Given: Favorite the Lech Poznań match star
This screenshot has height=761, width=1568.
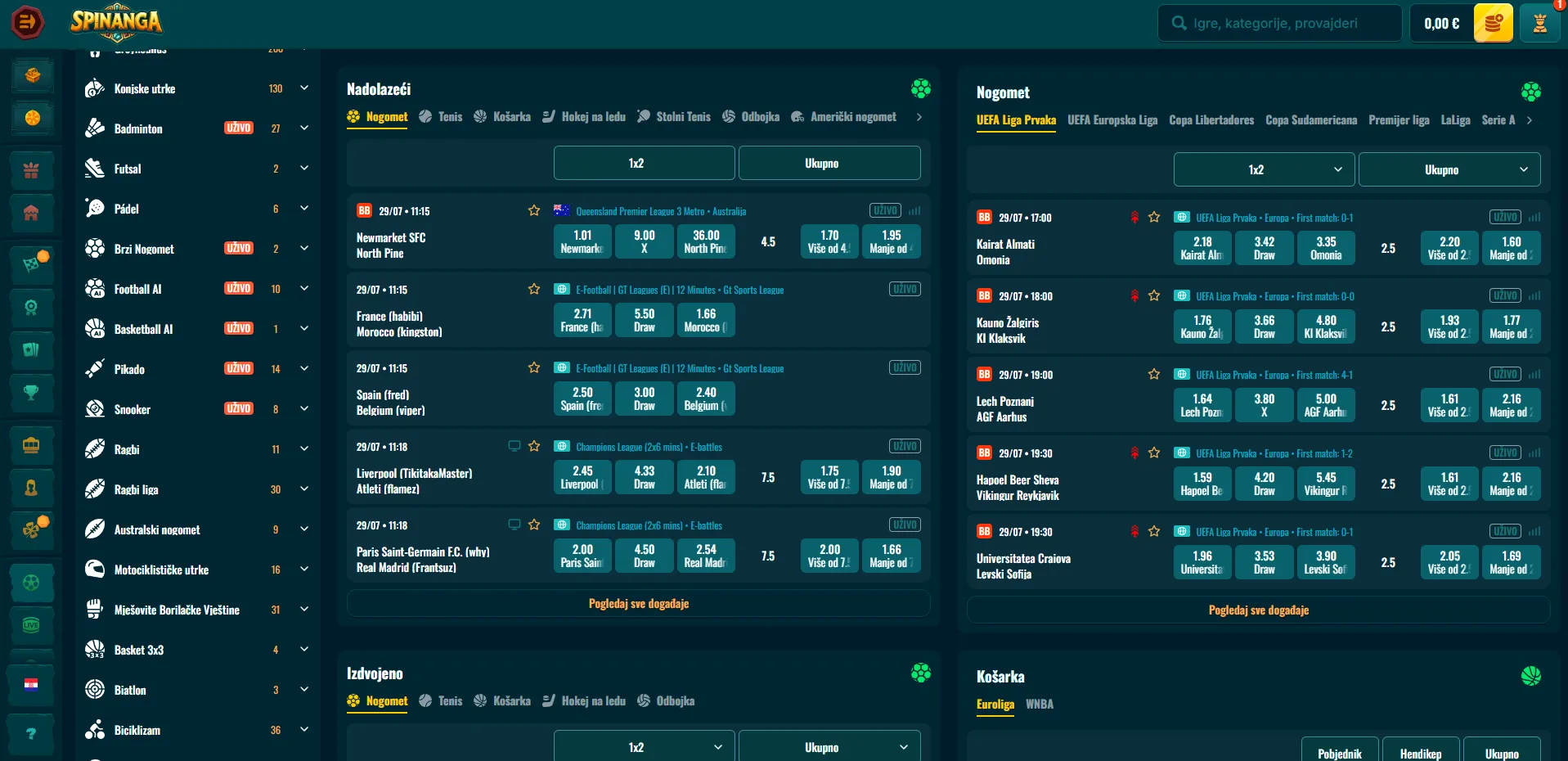Looking at the screenshot, I should [1154, 375].
